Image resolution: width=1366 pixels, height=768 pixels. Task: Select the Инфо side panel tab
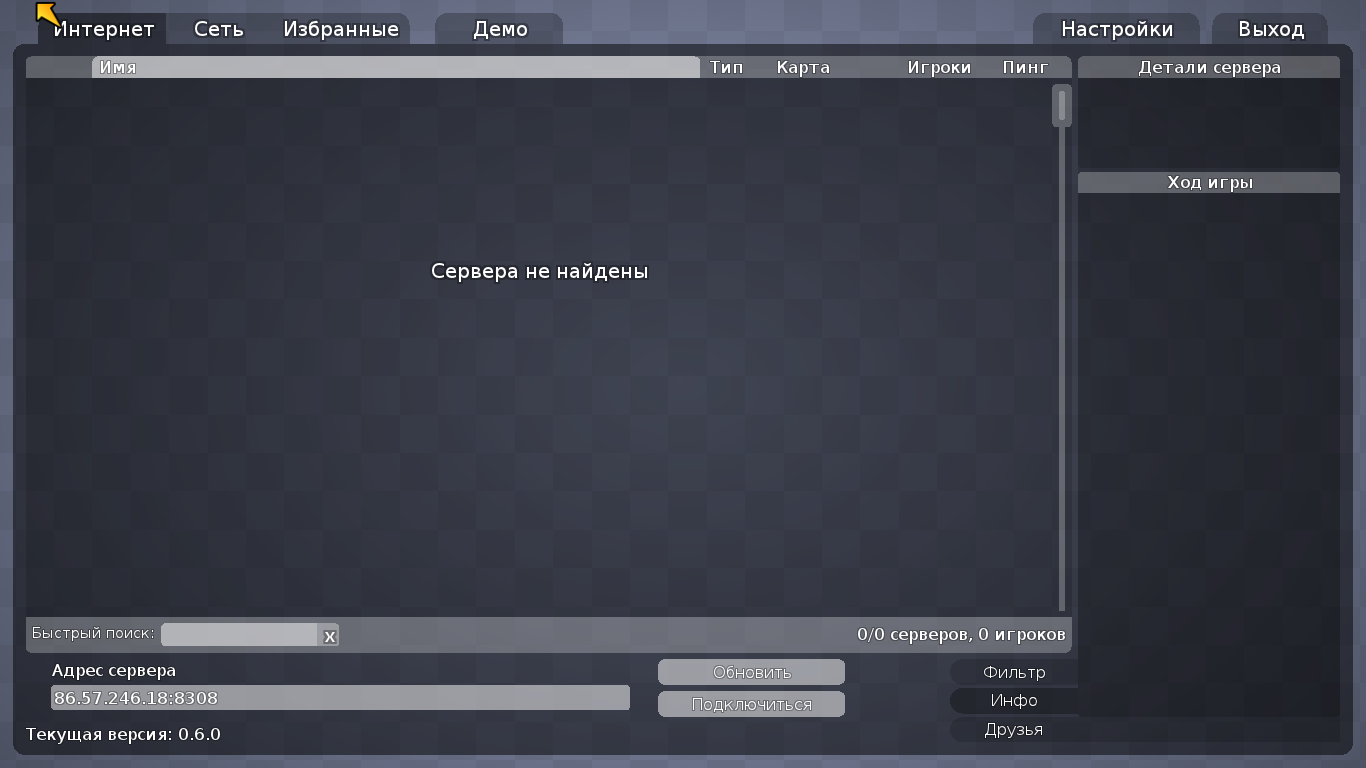1013,701
